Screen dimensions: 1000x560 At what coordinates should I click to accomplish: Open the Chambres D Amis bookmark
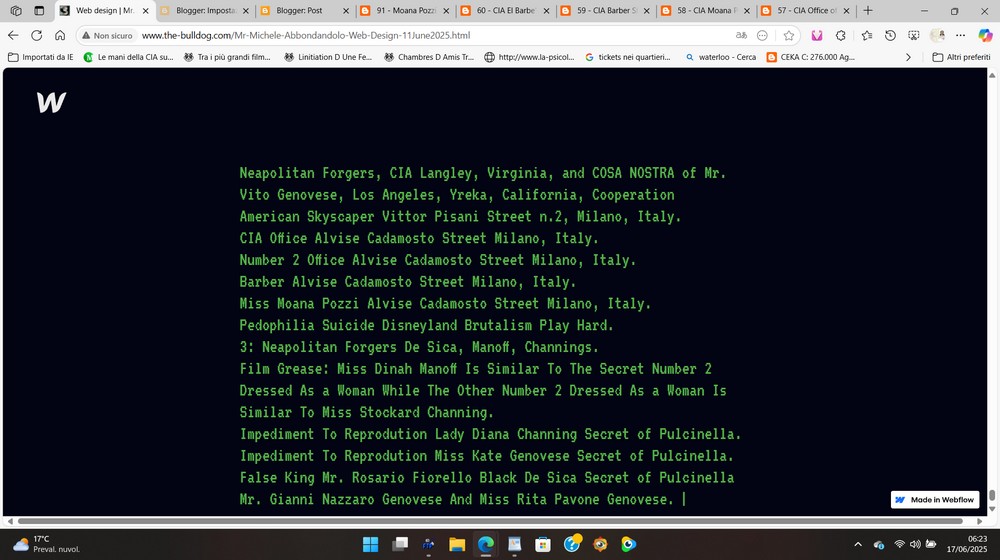[x=429, y=57]
